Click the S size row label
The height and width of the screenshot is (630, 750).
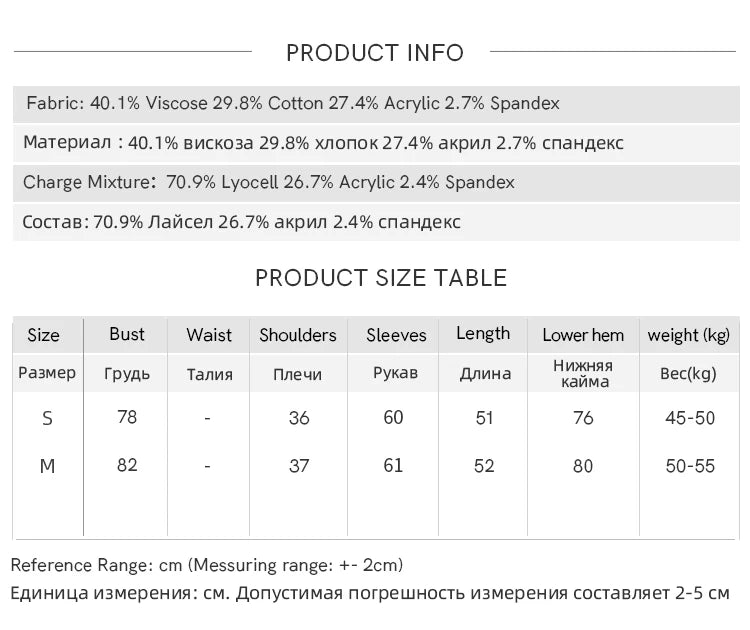pos(47,419)
